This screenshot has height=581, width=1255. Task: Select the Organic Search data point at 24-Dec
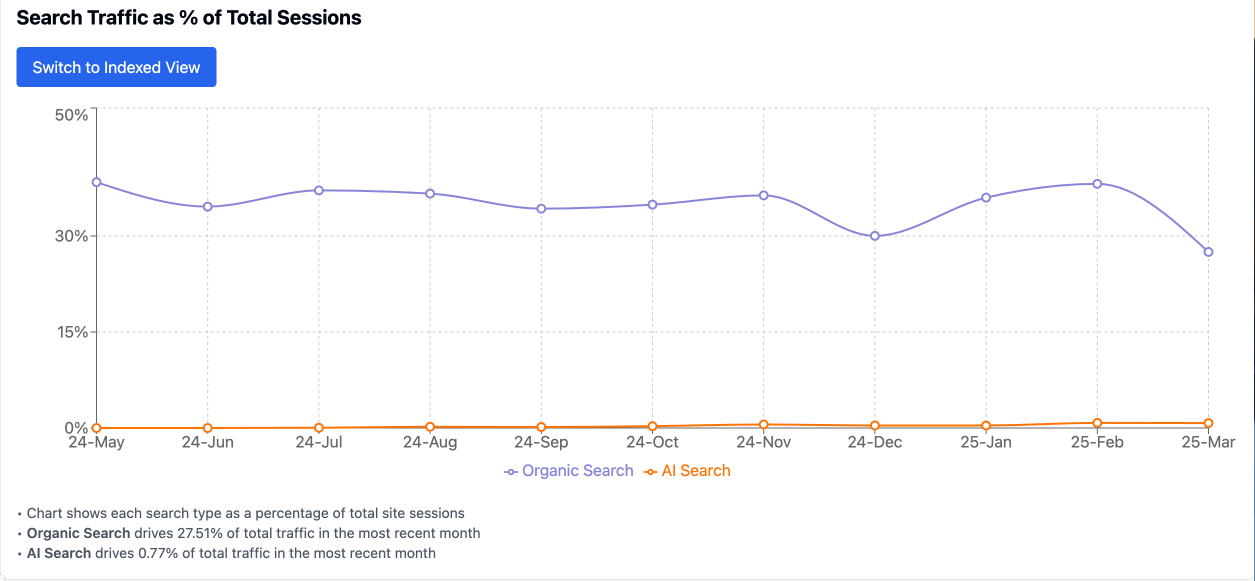coord(874,236)
